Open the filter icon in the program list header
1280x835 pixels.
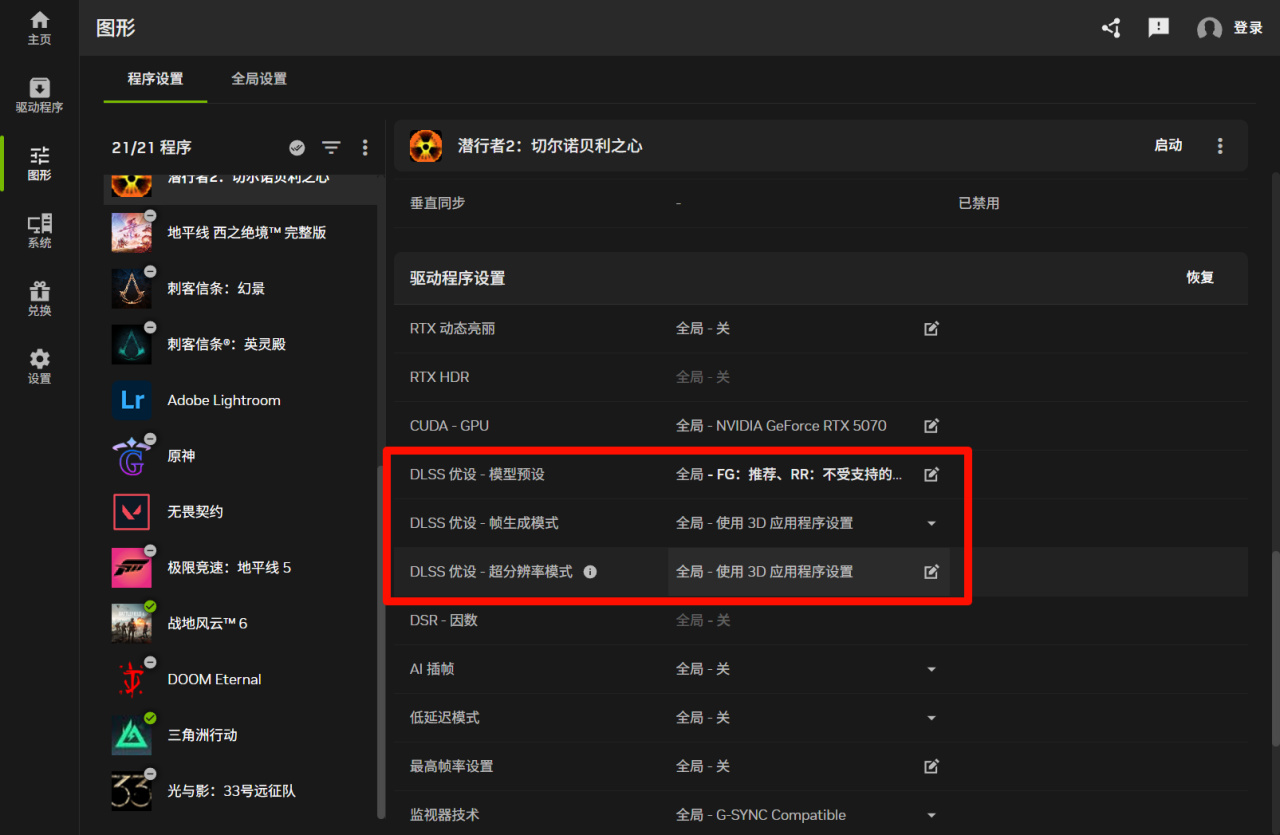pos(331,148)
